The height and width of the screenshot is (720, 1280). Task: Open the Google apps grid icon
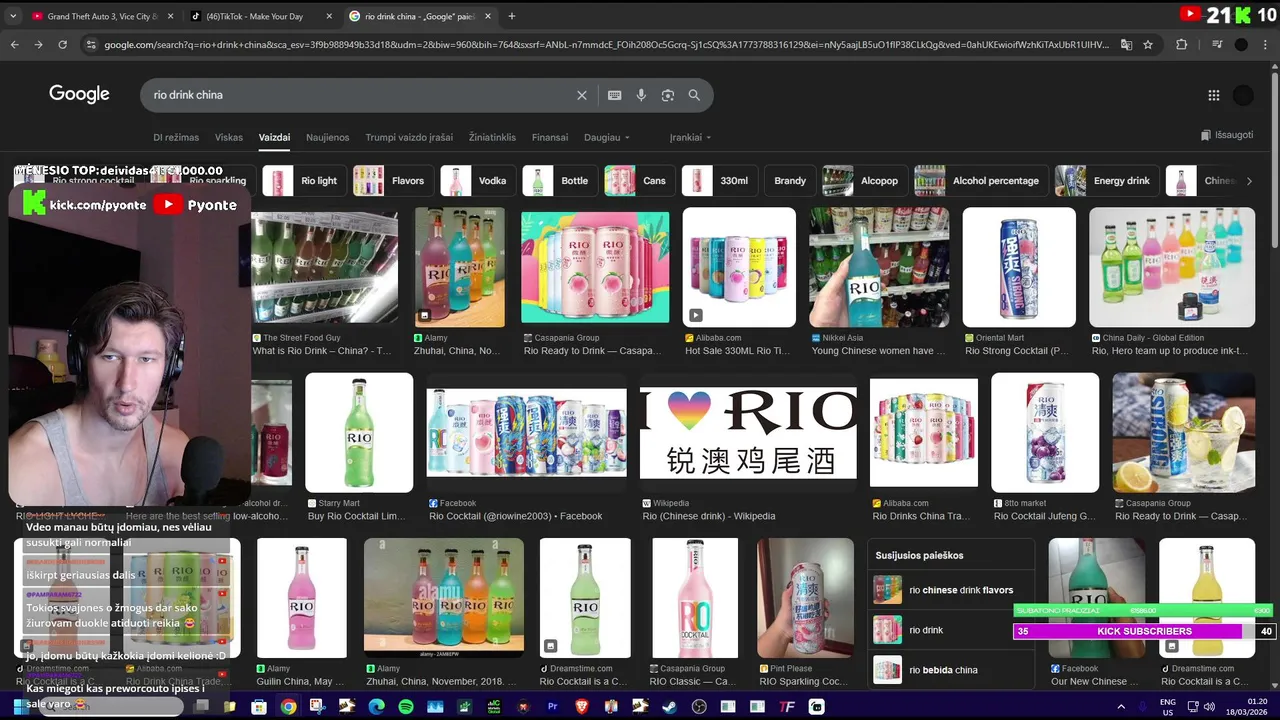pos(1214,95)
